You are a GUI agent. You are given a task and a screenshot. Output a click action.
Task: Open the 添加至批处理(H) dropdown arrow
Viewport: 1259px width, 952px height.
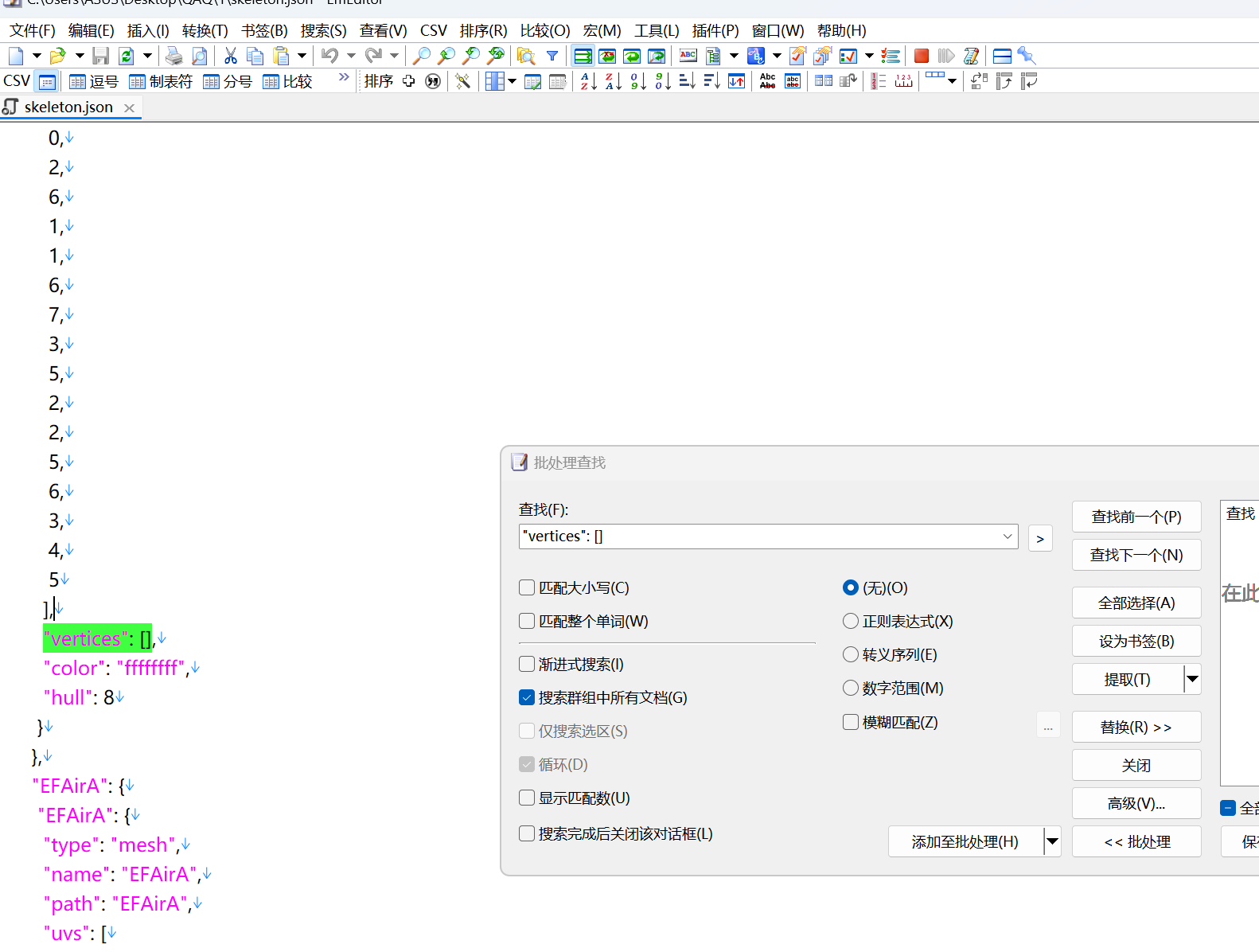[1052, 841]
